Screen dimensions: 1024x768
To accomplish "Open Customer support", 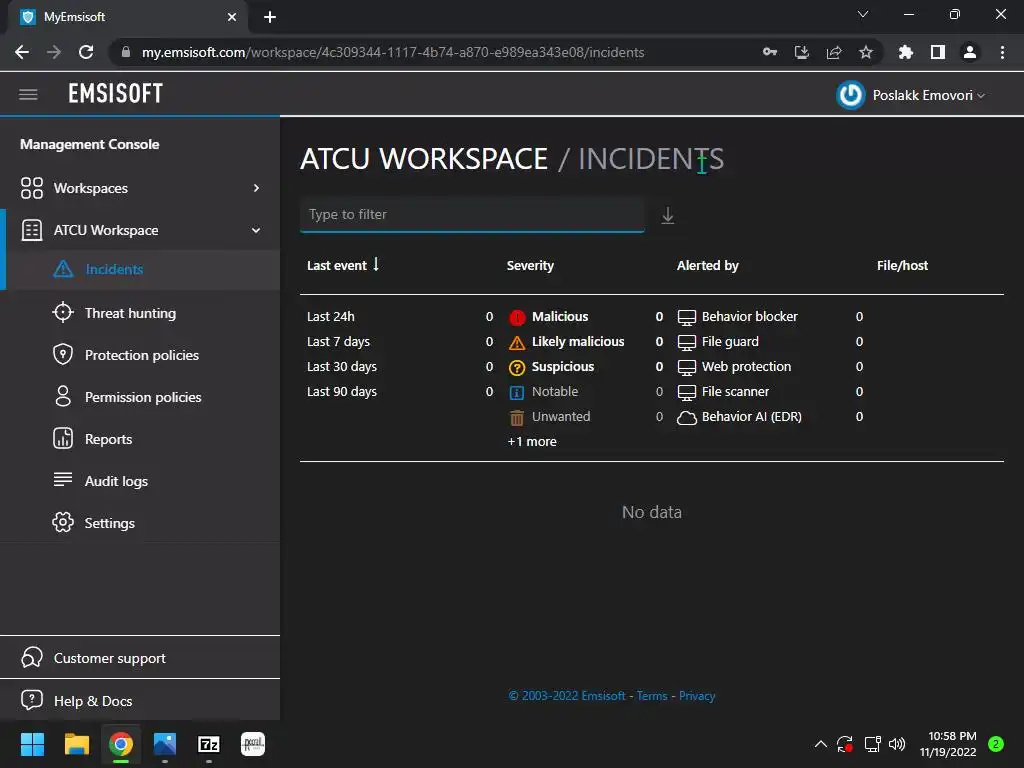I will point(110,658).
